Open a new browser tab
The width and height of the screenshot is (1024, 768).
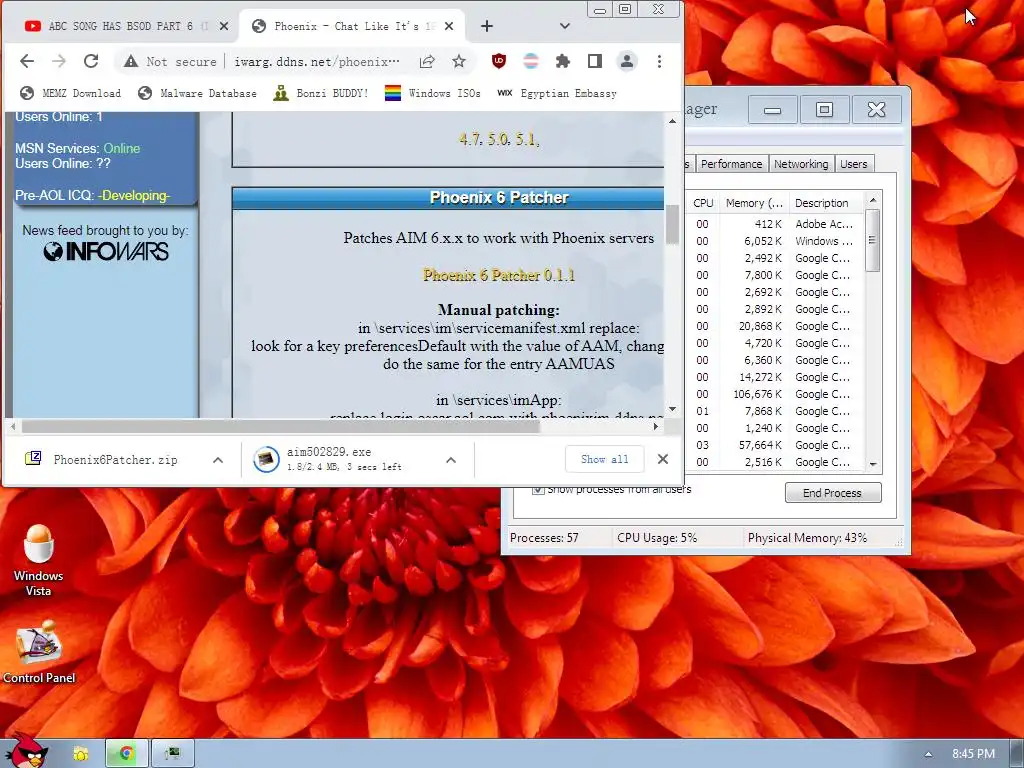click(487, 26)
